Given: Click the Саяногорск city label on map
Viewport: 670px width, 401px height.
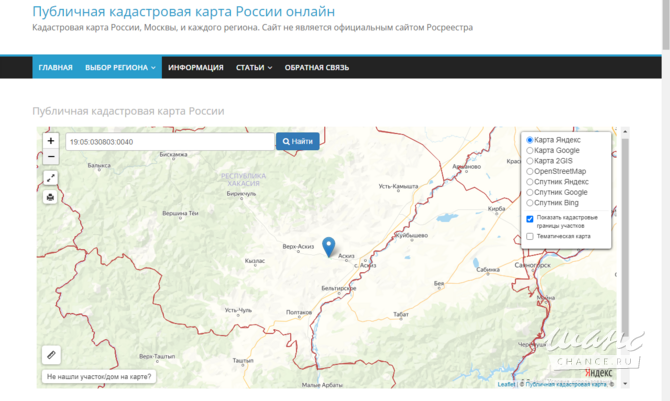Looking at the screenshot, I should (x=532, y=265).
